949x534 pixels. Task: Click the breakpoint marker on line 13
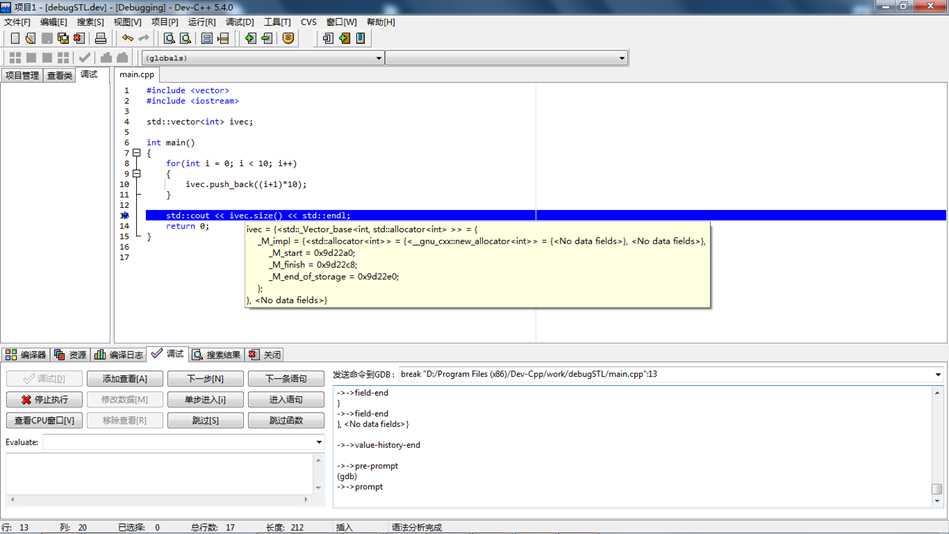(x=125, y=216)
